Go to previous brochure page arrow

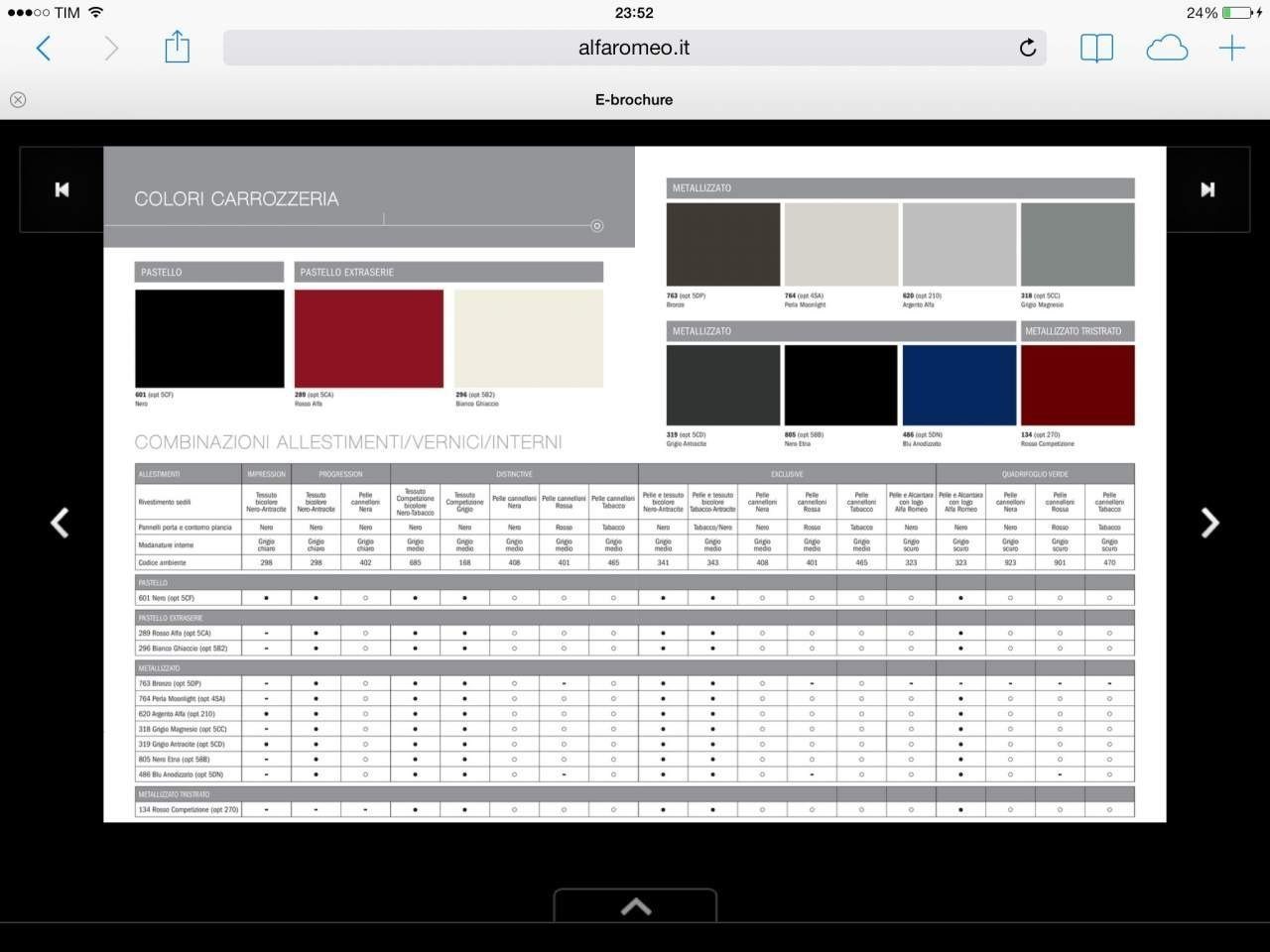(x=60, y=523)
